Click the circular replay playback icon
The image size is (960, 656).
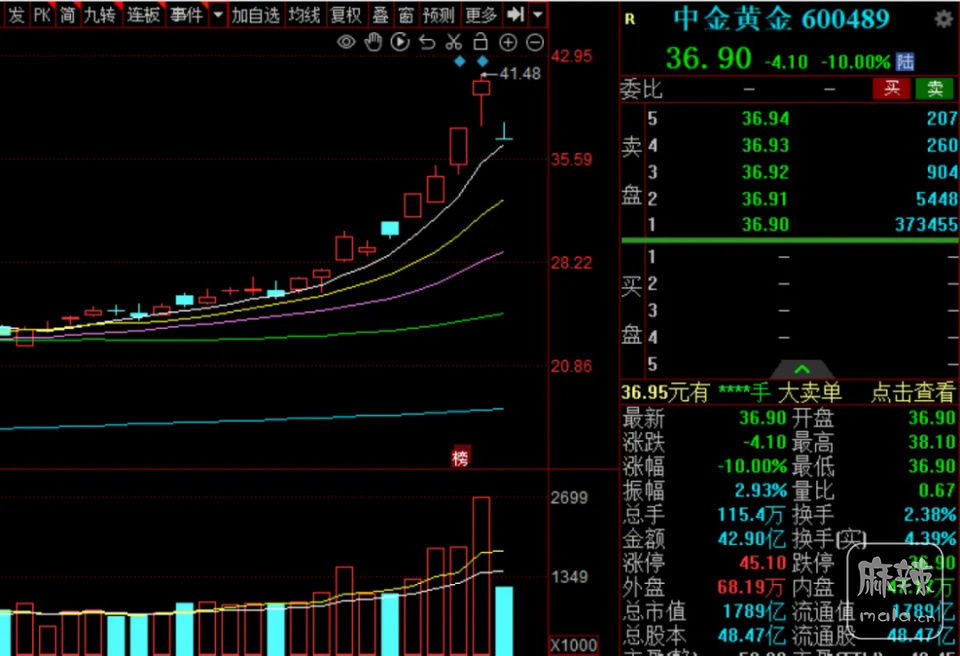click(x=400, y=42)
